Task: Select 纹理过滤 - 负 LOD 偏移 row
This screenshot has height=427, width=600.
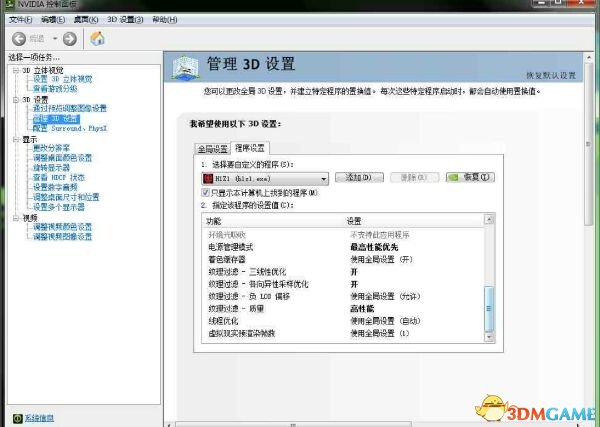Action: [343, 297]
